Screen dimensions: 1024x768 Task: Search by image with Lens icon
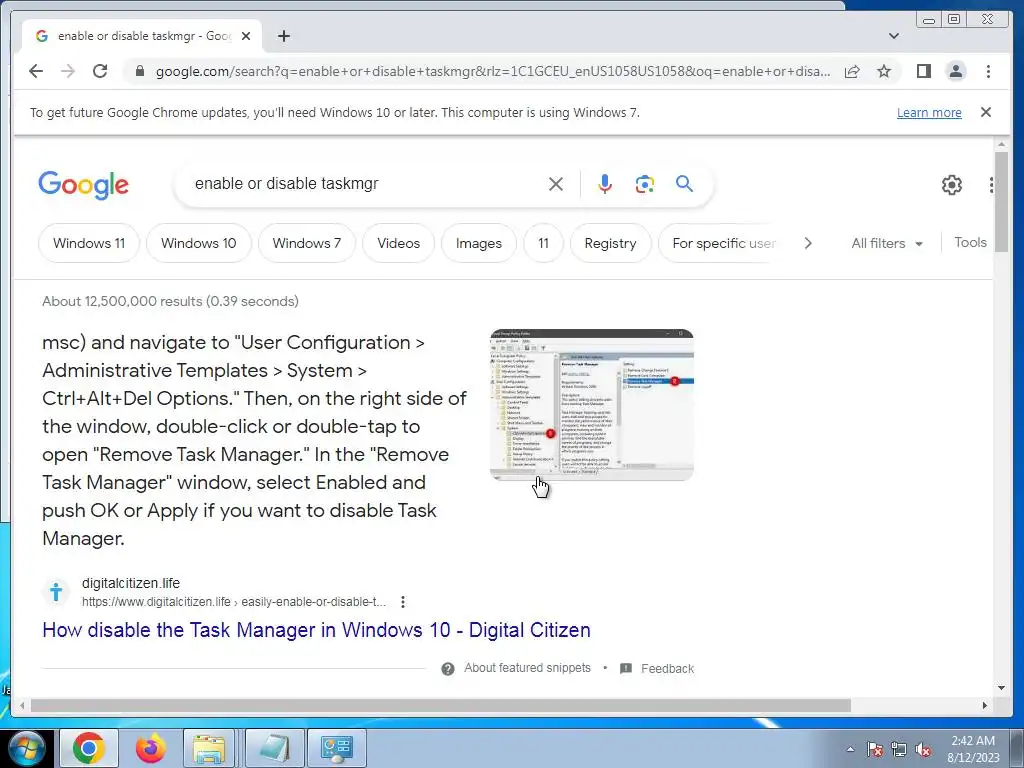coord(645,184)
